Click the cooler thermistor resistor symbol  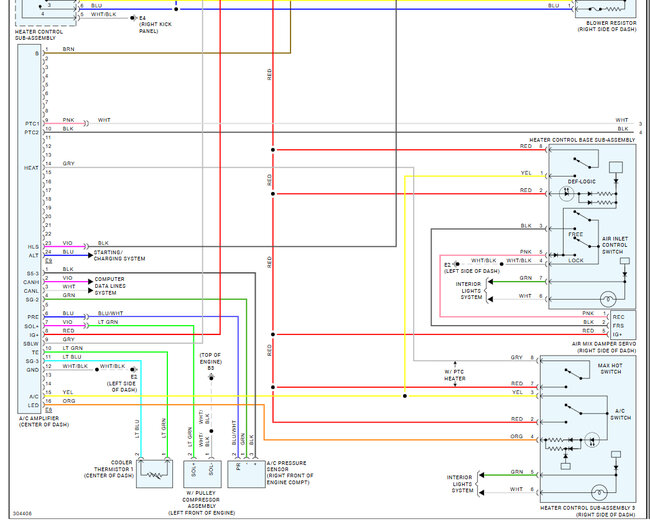pyautogui.click(x=154, y=475)
